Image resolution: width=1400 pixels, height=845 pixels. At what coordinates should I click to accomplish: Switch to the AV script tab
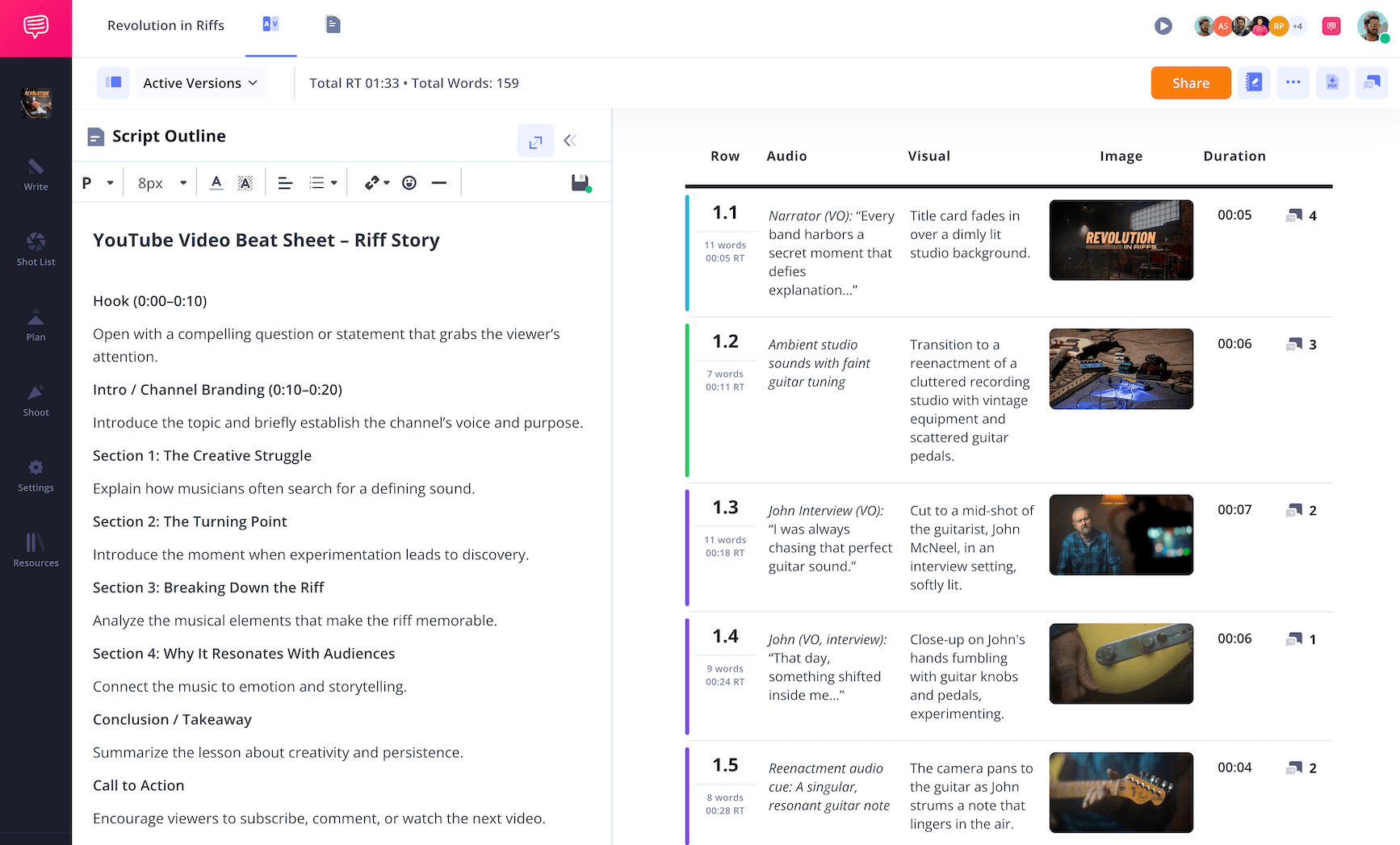point(270,25)
